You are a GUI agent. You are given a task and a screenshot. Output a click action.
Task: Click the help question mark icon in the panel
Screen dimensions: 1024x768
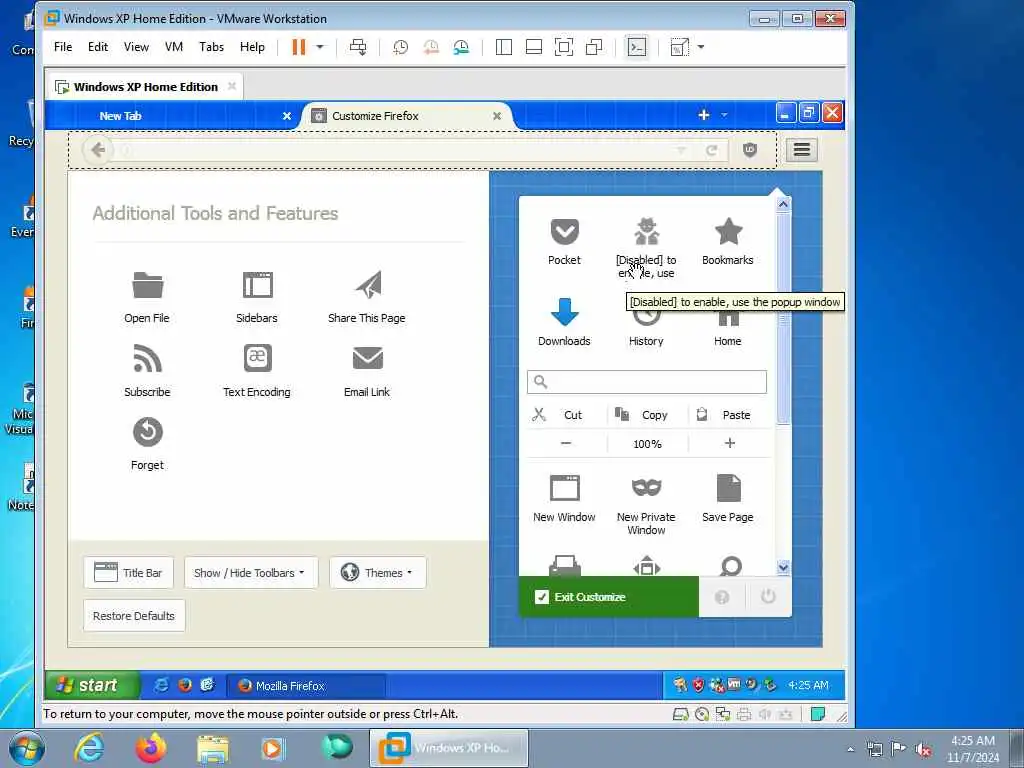tap(722, 597)
